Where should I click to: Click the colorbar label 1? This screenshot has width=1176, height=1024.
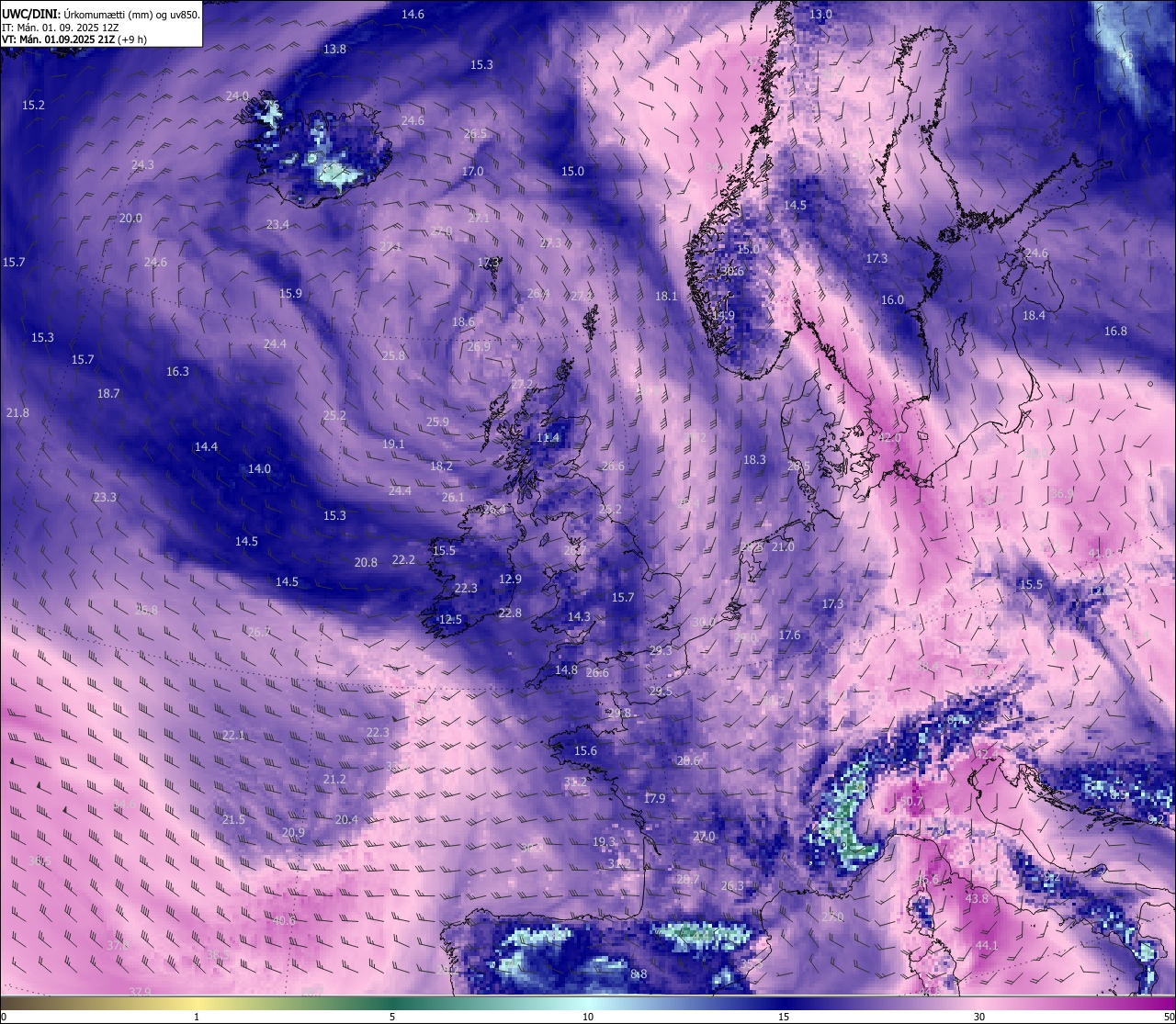(197, 1017)
